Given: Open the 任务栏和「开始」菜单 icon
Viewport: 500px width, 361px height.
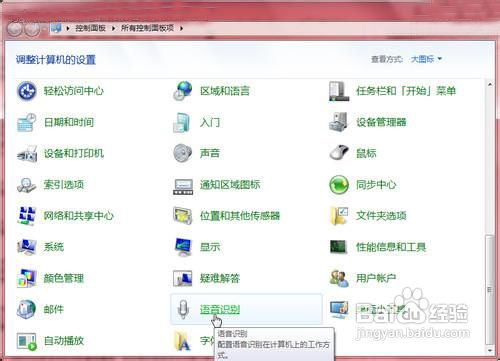Looking at the screenshot, I should tap(339, 91).
